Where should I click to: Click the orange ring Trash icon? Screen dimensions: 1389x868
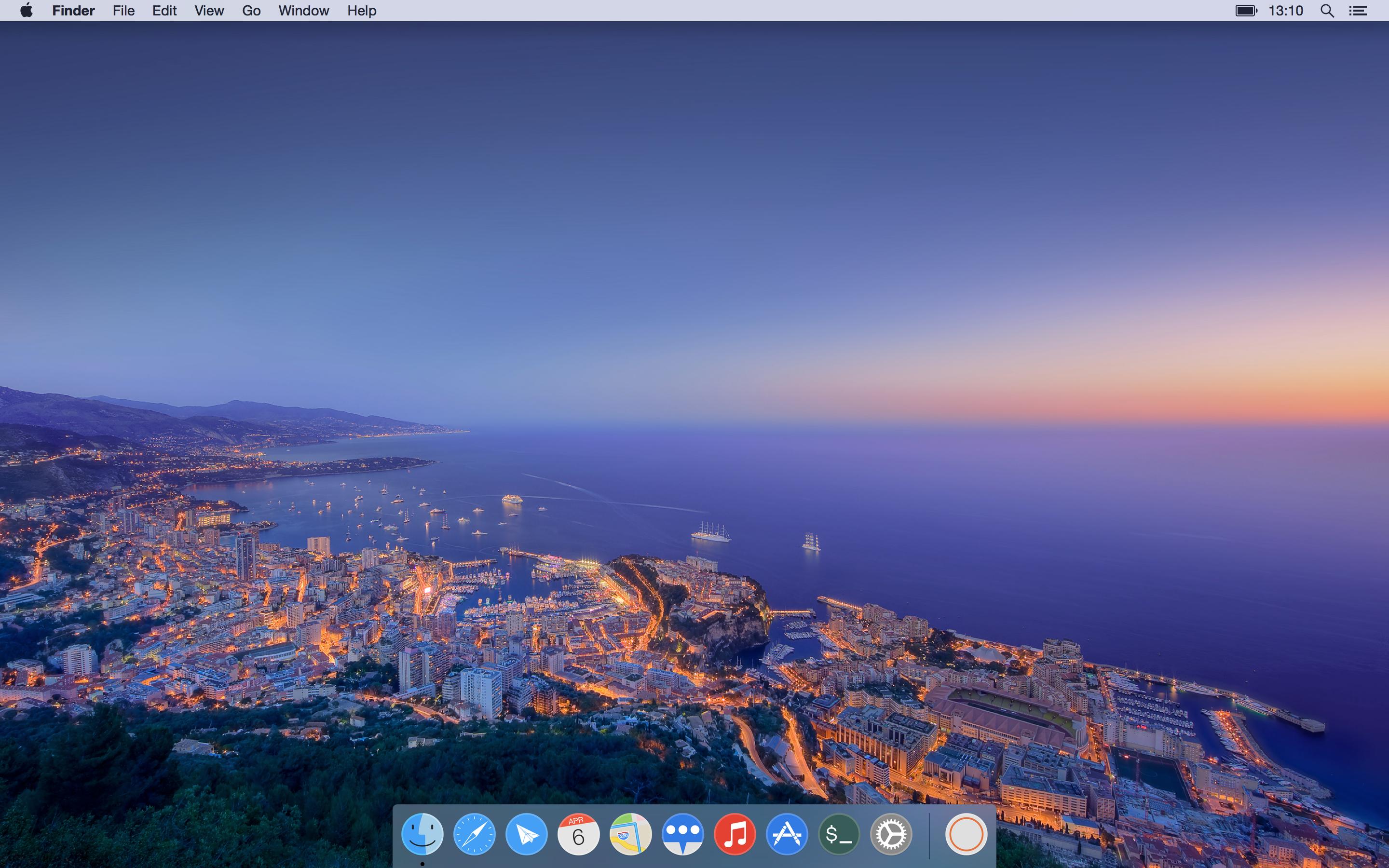coord(966,834)
